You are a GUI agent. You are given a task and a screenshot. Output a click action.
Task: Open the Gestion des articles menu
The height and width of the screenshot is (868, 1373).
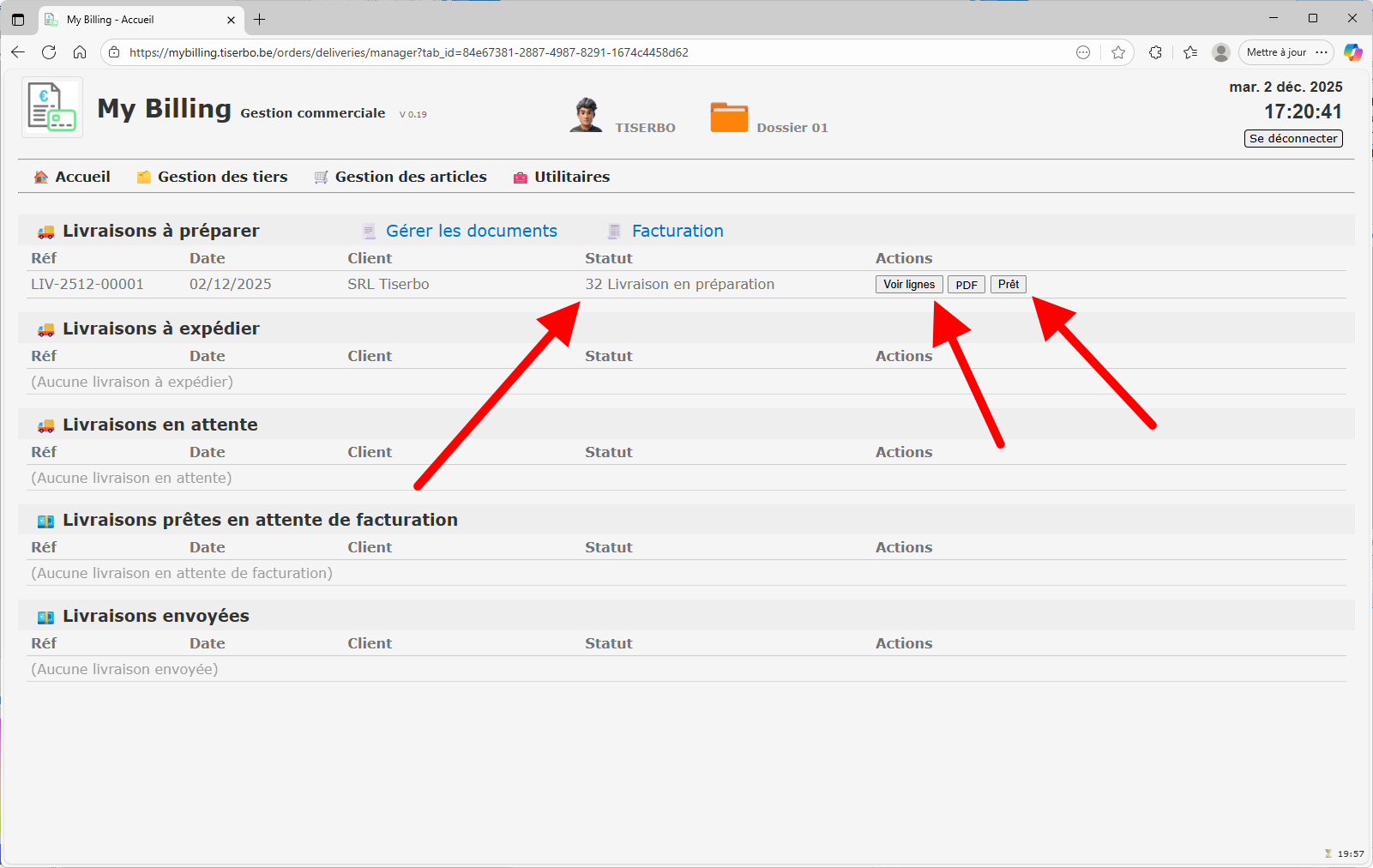pyautogui.click(x=411, y=177)
